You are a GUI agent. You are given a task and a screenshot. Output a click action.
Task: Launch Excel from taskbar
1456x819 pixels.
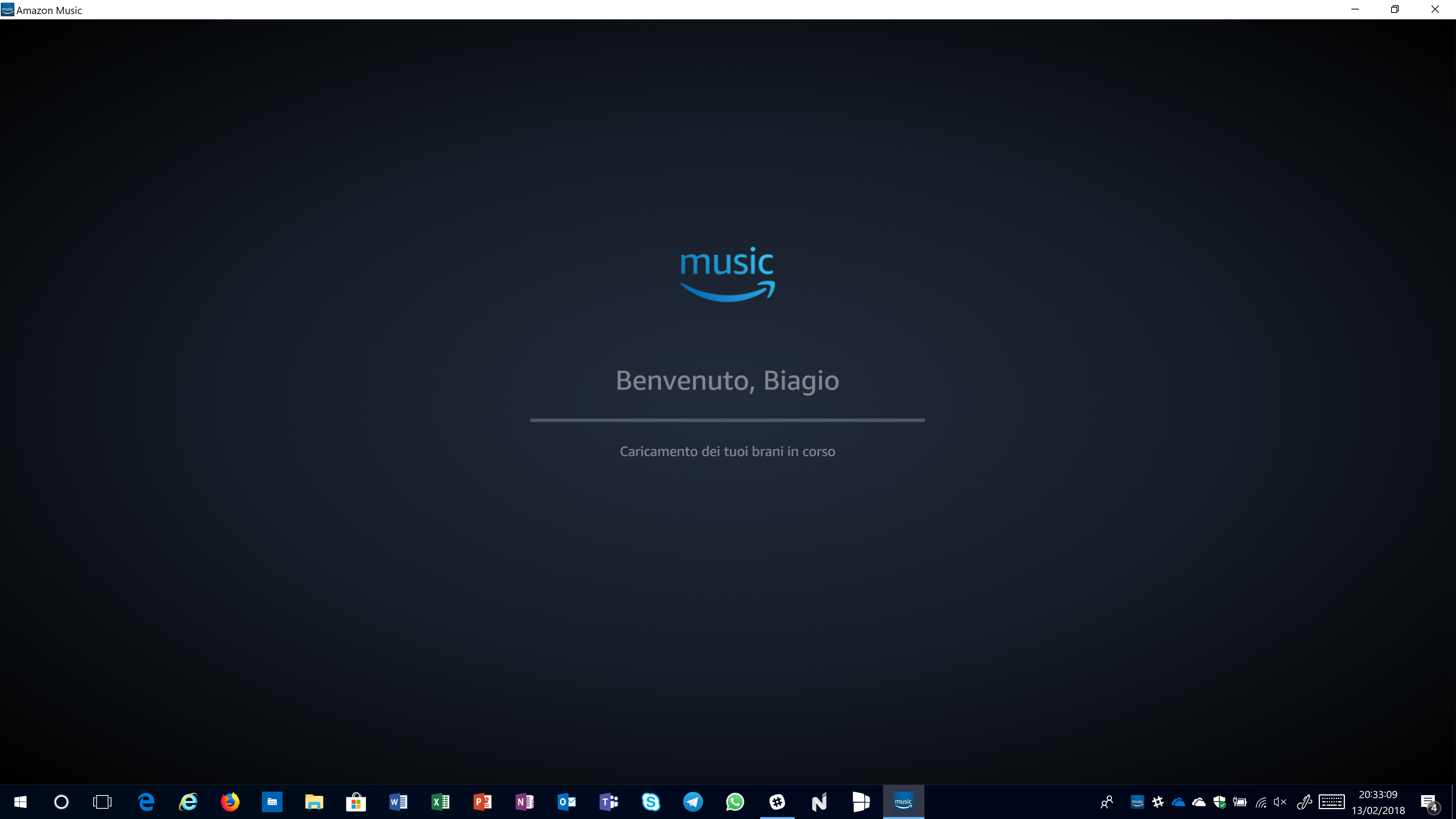coord(440,802)
